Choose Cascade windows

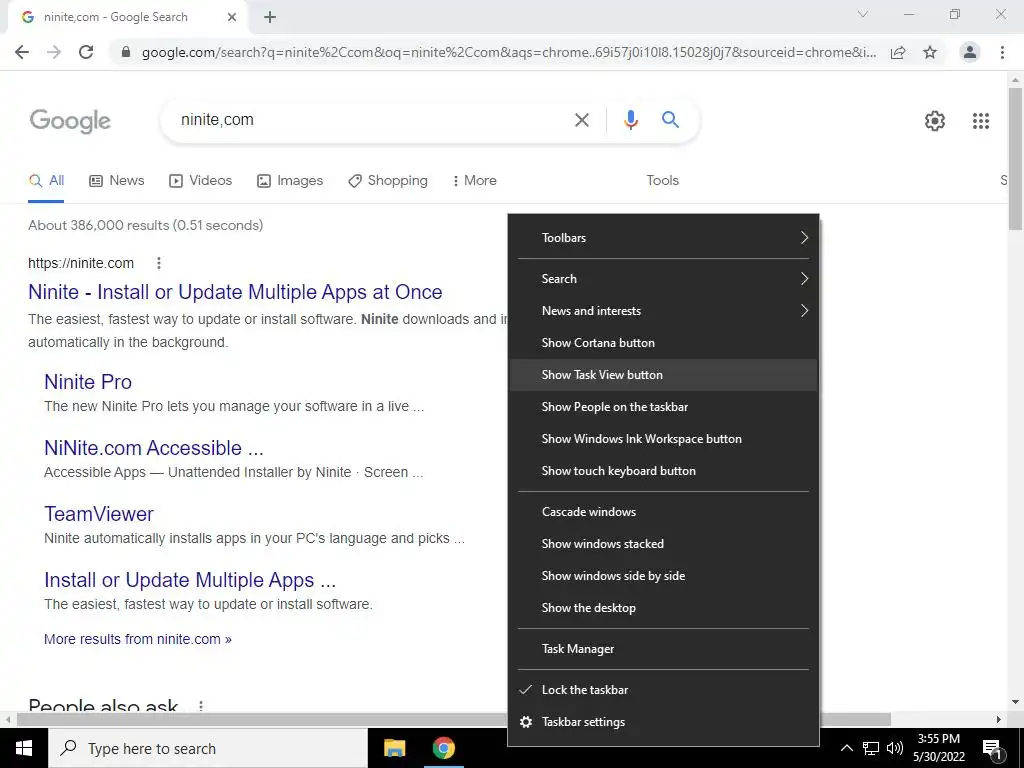664,512
